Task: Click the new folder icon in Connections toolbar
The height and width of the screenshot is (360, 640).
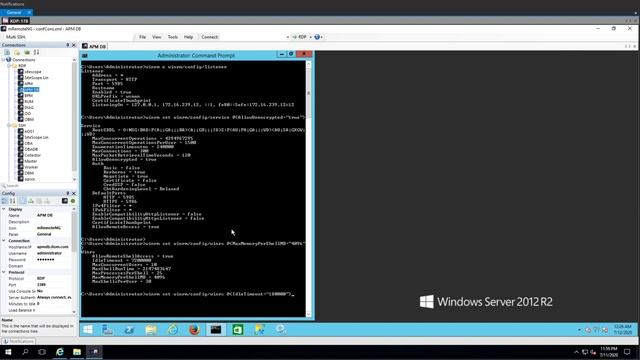Action: click(17, 52)
